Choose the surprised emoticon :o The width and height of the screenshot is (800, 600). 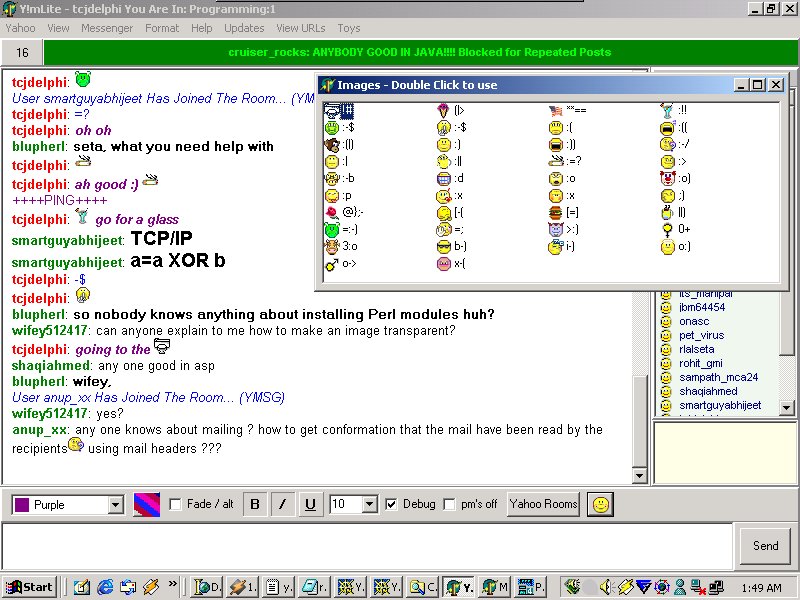[562, 179]
